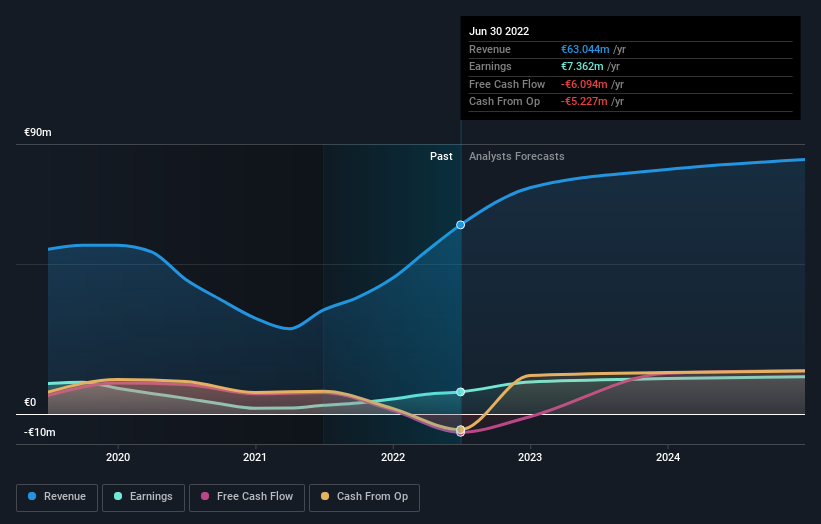Screen dimensions: 821x524
Task: Click the Past section label
Action: click(x=441, y=157)
